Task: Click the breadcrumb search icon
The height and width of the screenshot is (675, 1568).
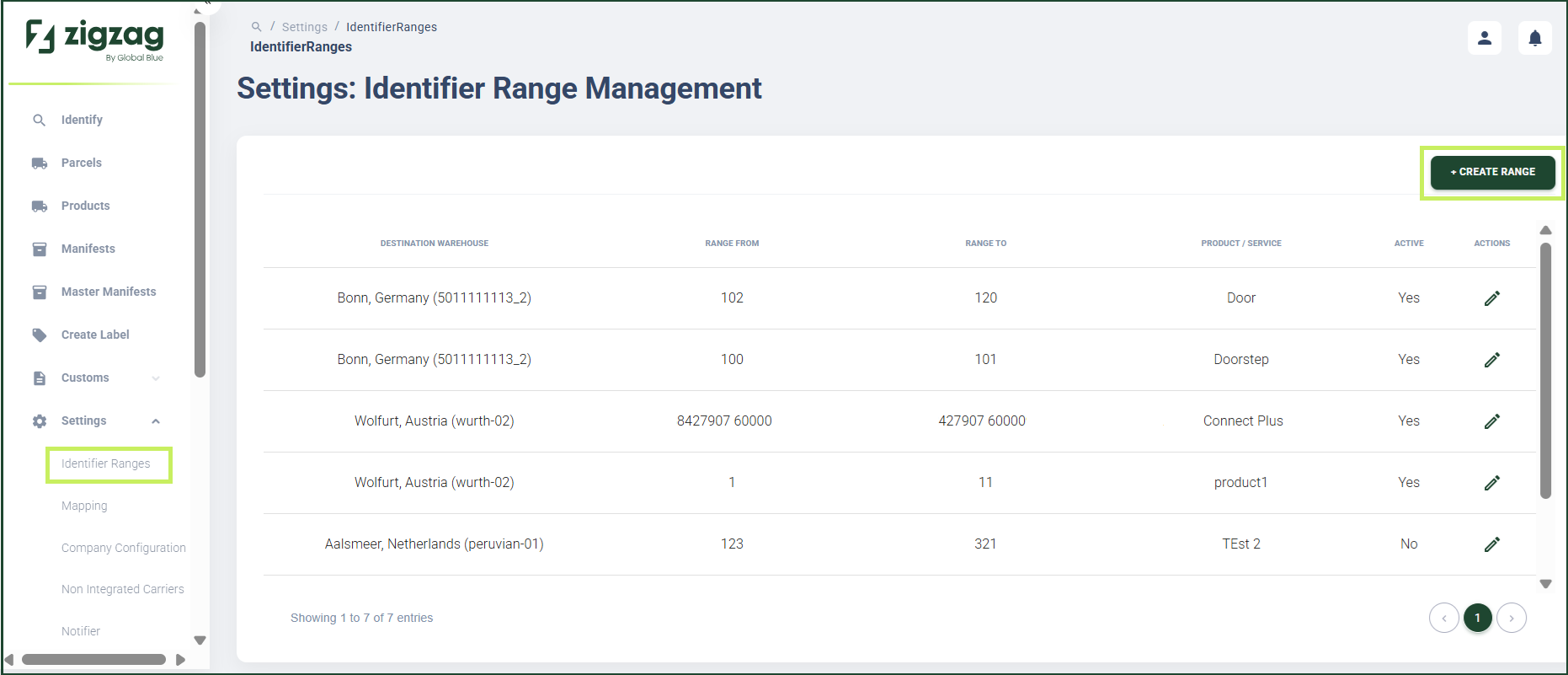Action: click(x=256, y=27)
